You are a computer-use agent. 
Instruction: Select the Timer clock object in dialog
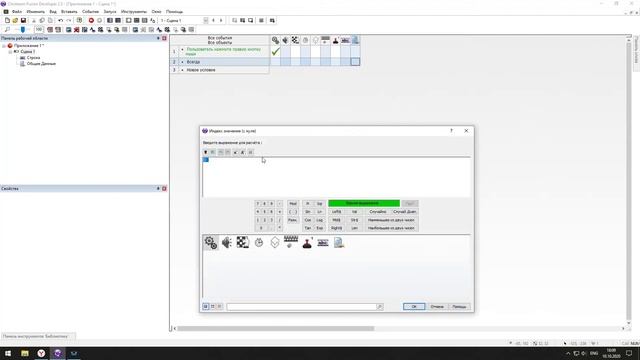click(259, 243)
